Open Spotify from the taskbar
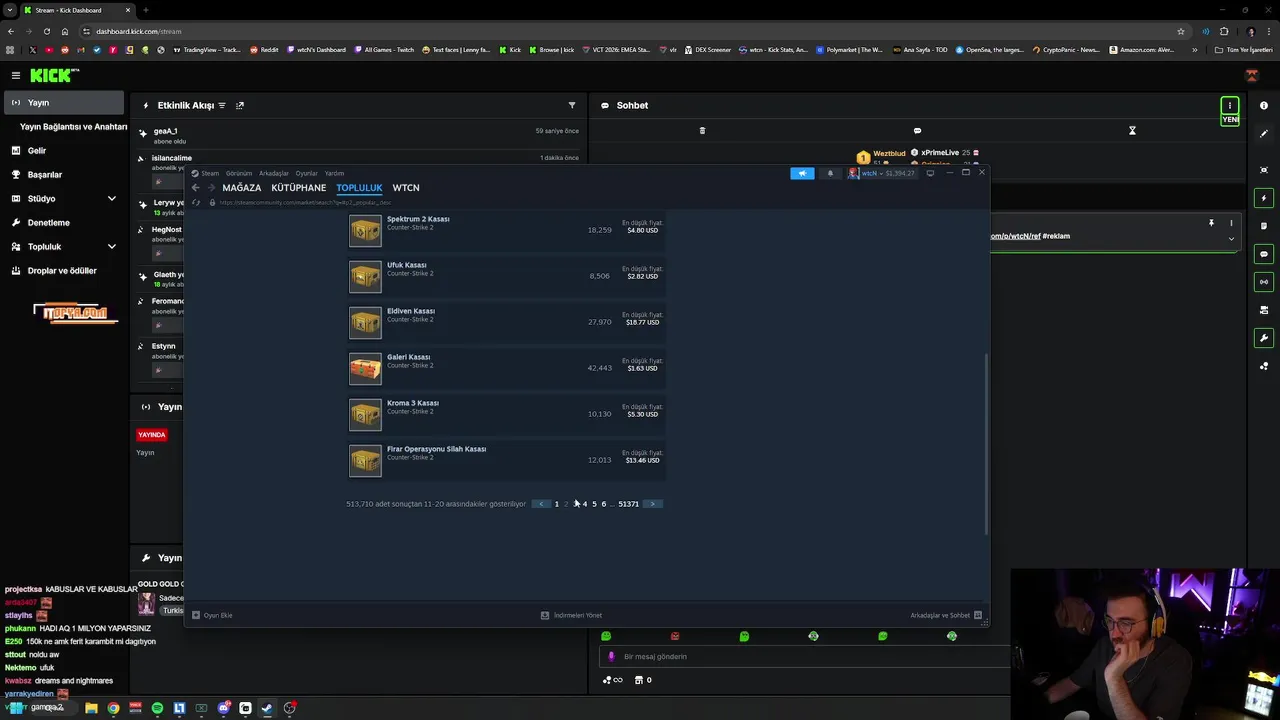The height and width of the screenshot is (720, 1280). (x=157, y=708)
